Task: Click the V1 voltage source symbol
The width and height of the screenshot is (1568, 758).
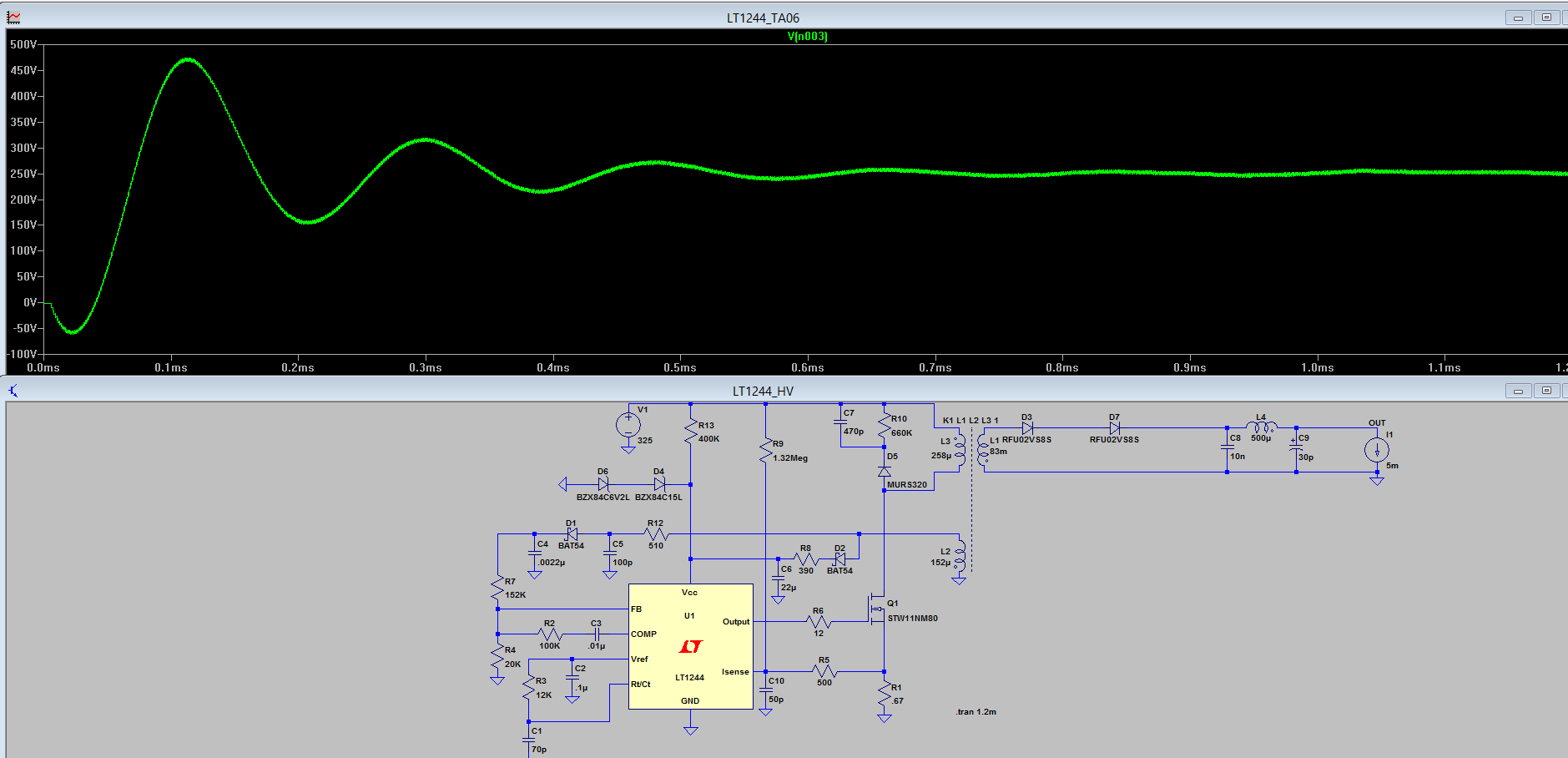Action: tap(628, 425)
